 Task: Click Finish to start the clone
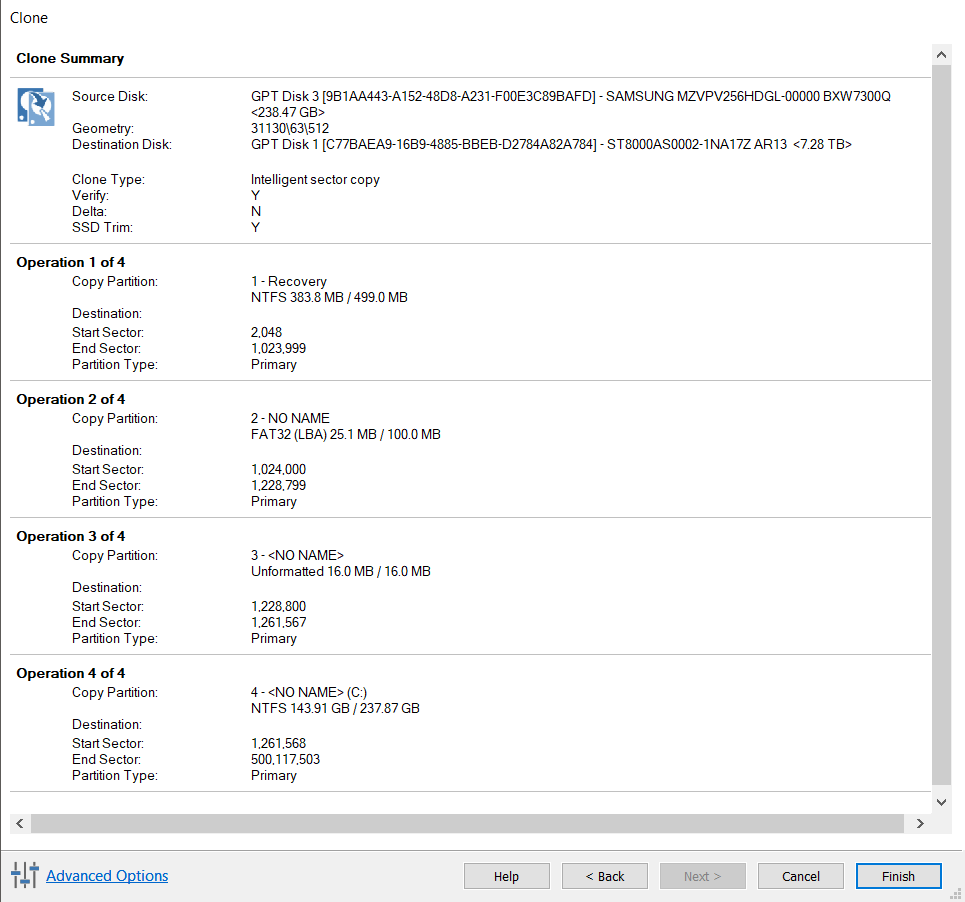pyautogui.click(x=899, y=876)
